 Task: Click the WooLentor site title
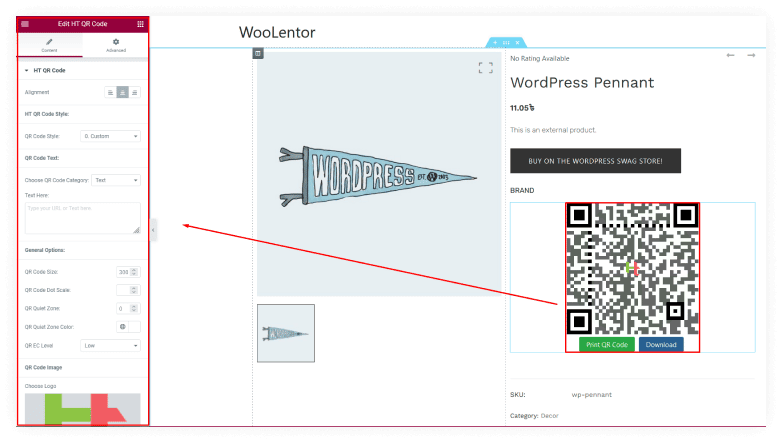(x=277, y=32)
